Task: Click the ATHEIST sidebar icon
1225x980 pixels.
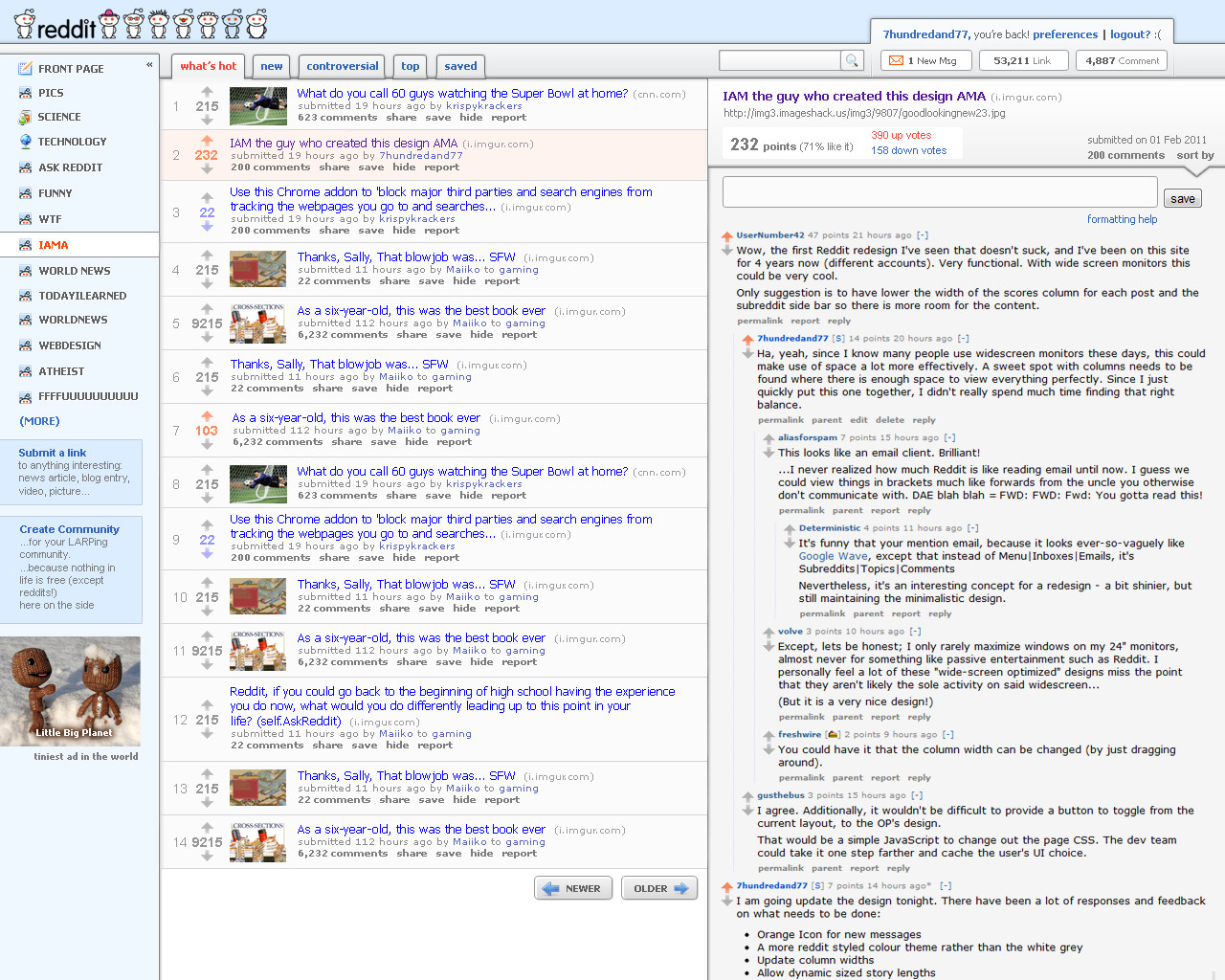Action: 25,371
